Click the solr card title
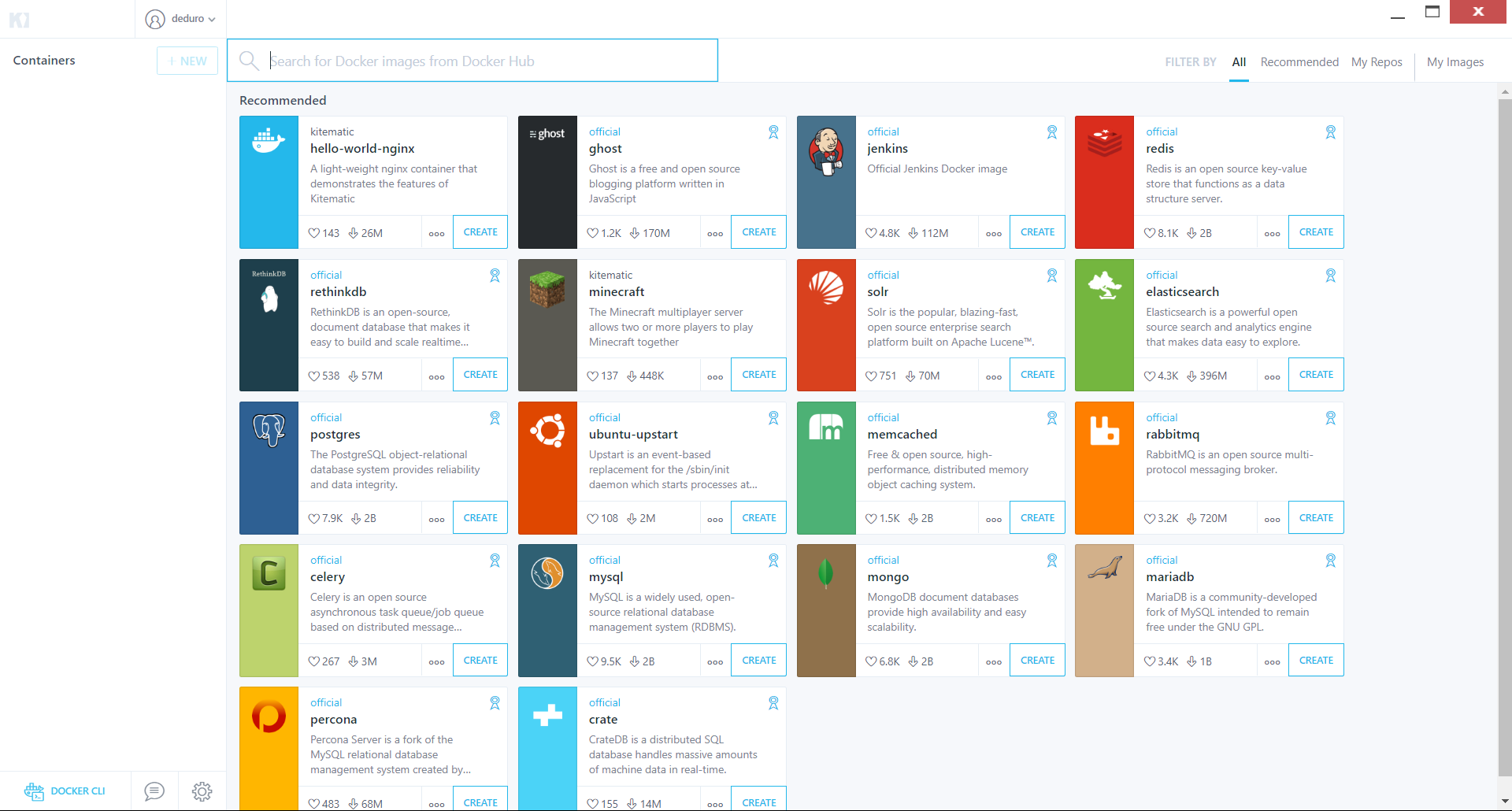Viewport: 1512px width, 811px height. pos(877,292)
